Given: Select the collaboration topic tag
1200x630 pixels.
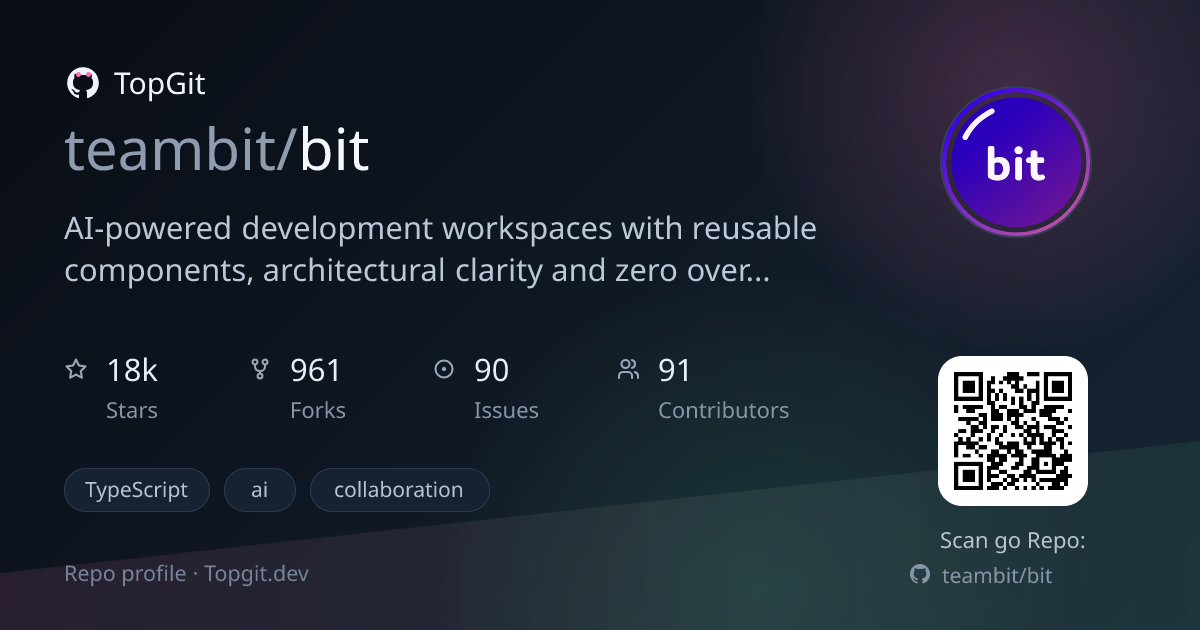Looking at the screenshot, I should point(399,490).
